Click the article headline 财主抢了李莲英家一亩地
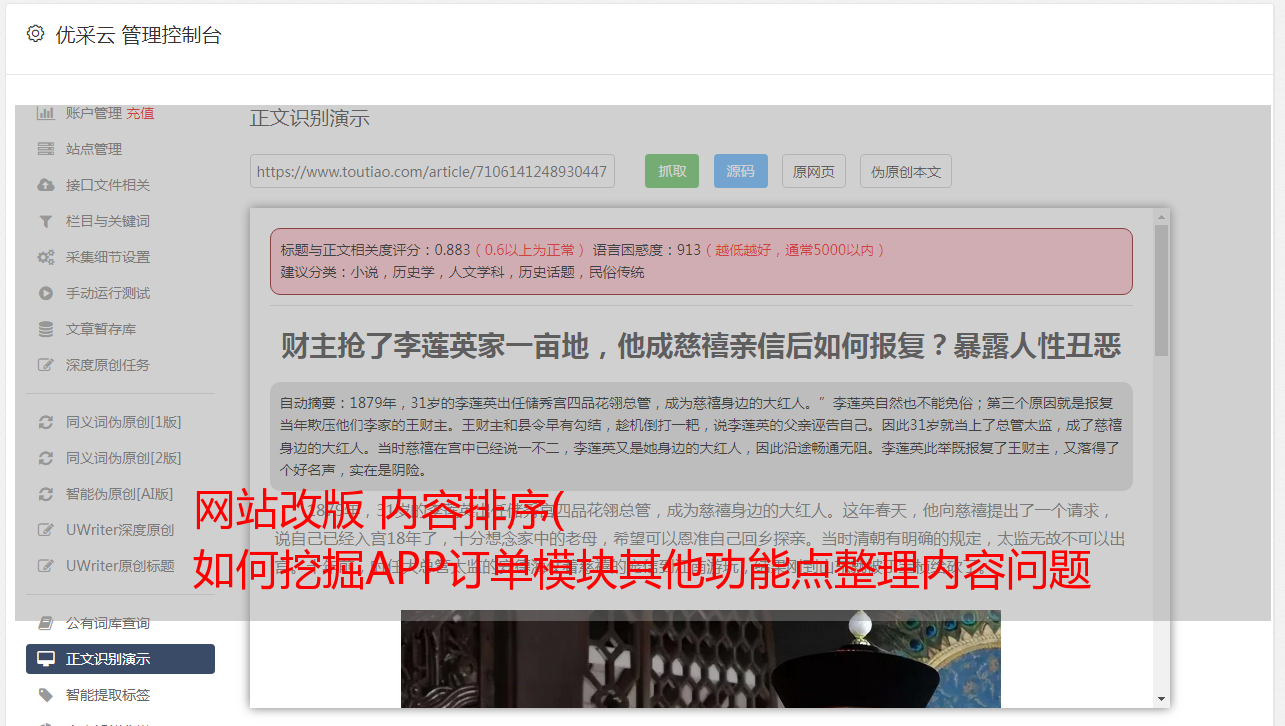The width and height of the screenshot is (1285, 726). coord(701,346)
